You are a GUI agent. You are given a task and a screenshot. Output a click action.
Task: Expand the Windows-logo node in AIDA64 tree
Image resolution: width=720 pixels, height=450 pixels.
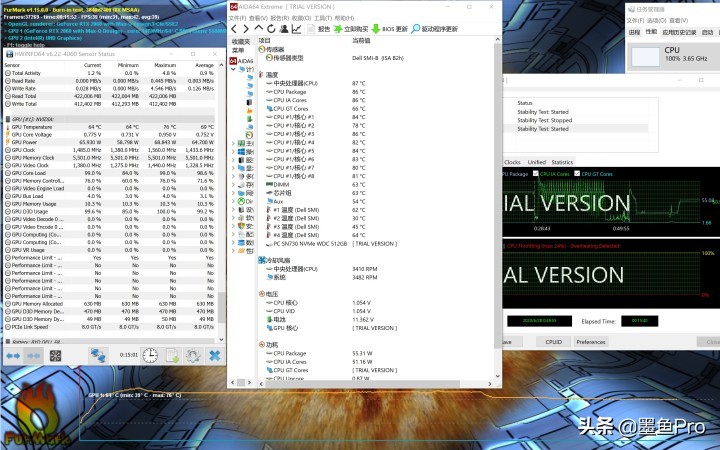pos(233,152)
